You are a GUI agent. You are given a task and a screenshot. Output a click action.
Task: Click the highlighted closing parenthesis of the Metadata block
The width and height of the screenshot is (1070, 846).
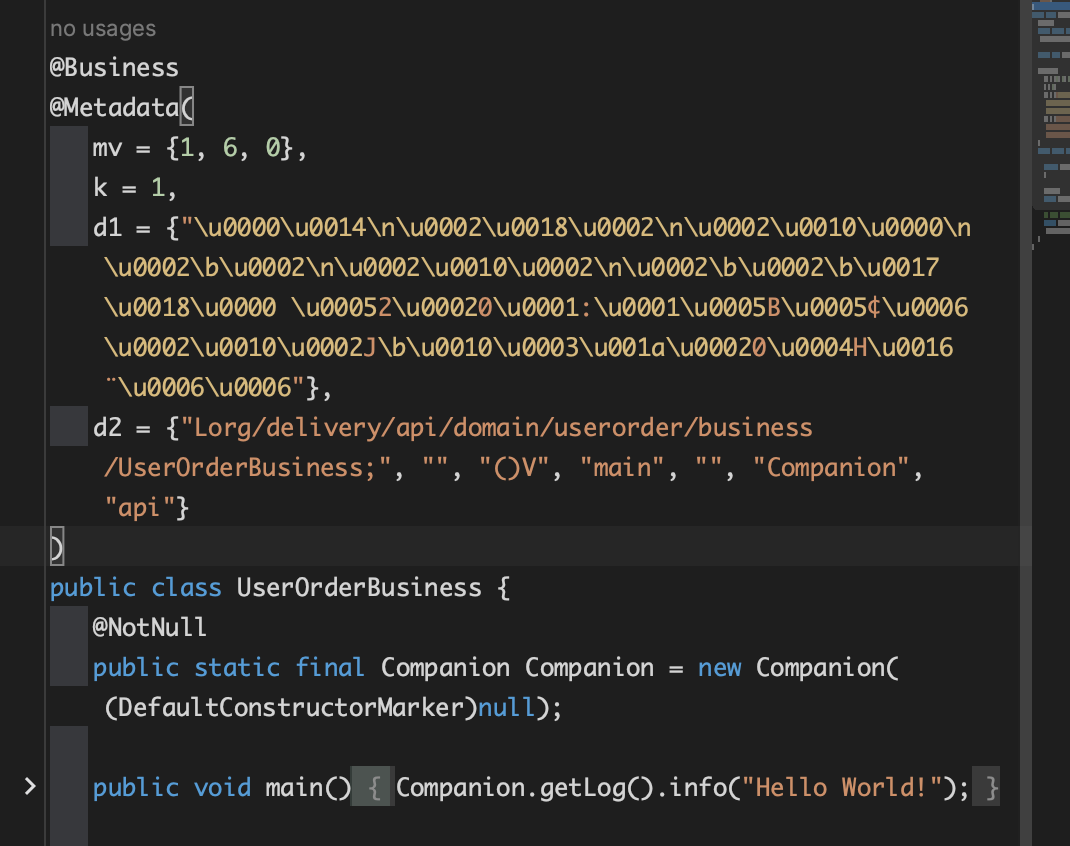(x=56, y=548)
